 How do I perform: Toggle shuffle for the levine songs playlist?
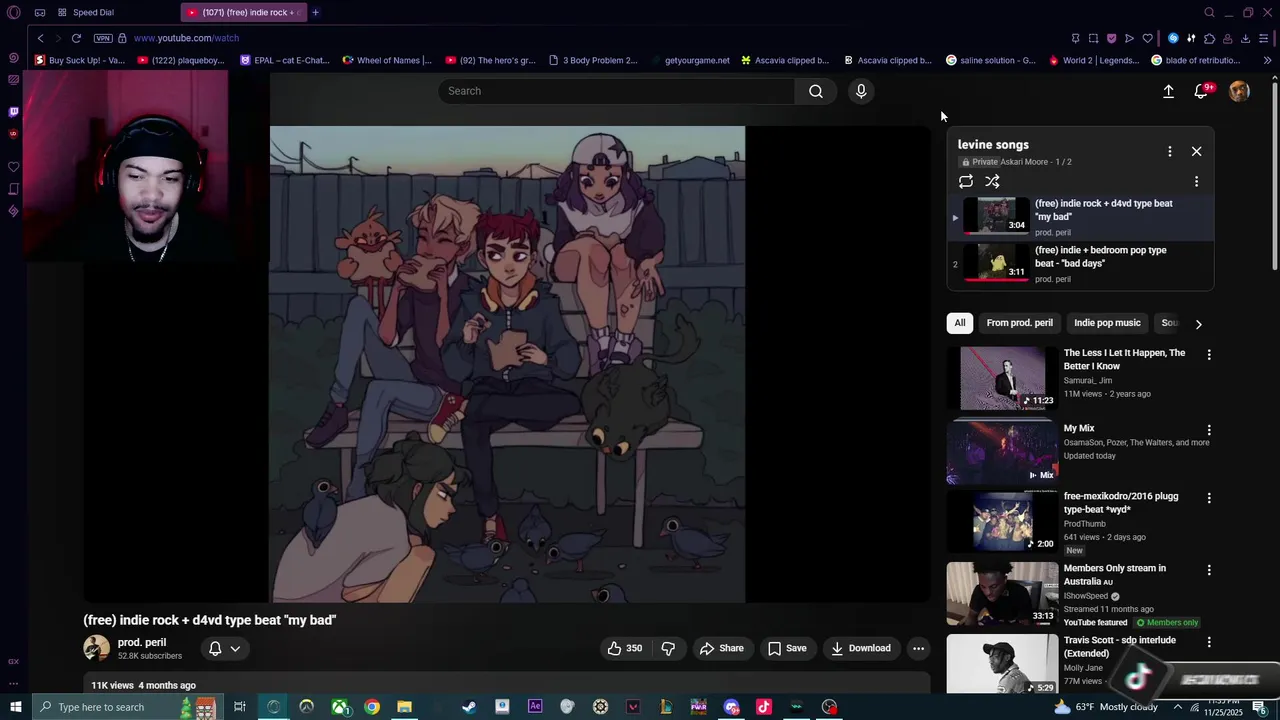(x=992, y=181)
